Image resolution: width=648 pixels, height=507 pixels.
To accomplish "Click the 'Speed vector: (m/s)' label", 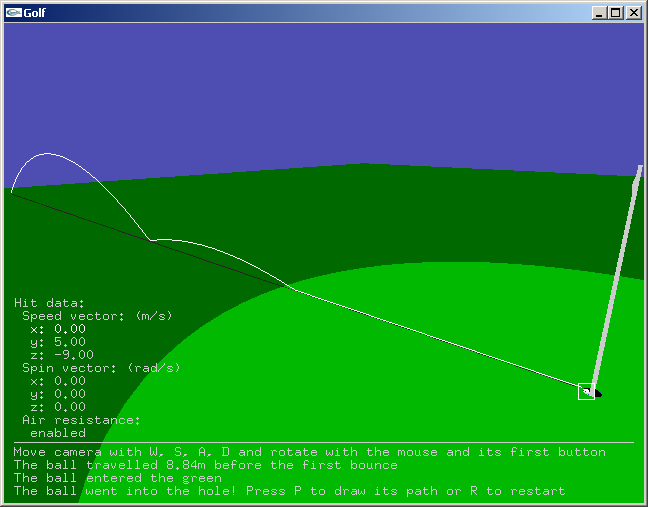I will 97,316.
